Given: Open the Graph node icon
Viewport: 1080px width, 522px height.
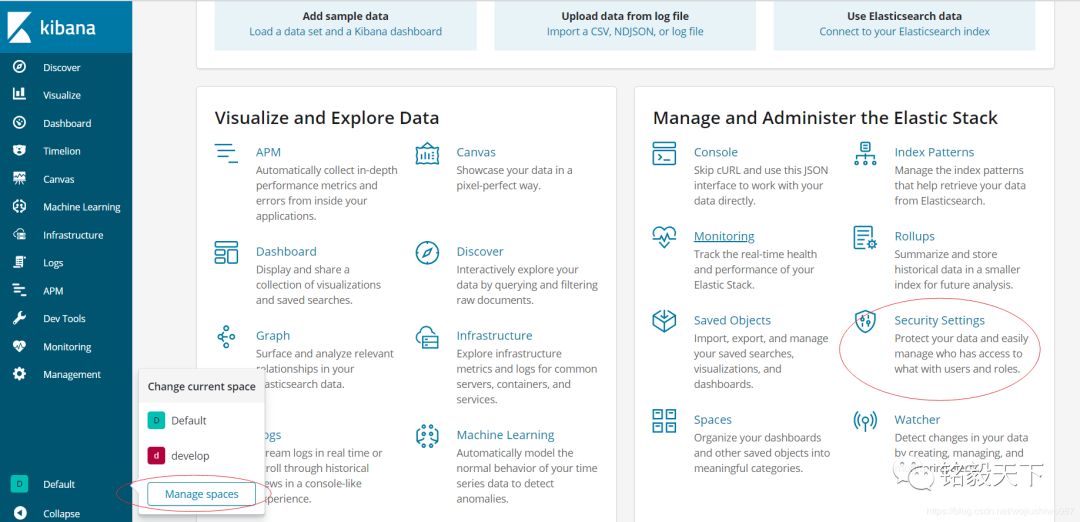Looking at the screenshot, I should (x=226, y=336).
